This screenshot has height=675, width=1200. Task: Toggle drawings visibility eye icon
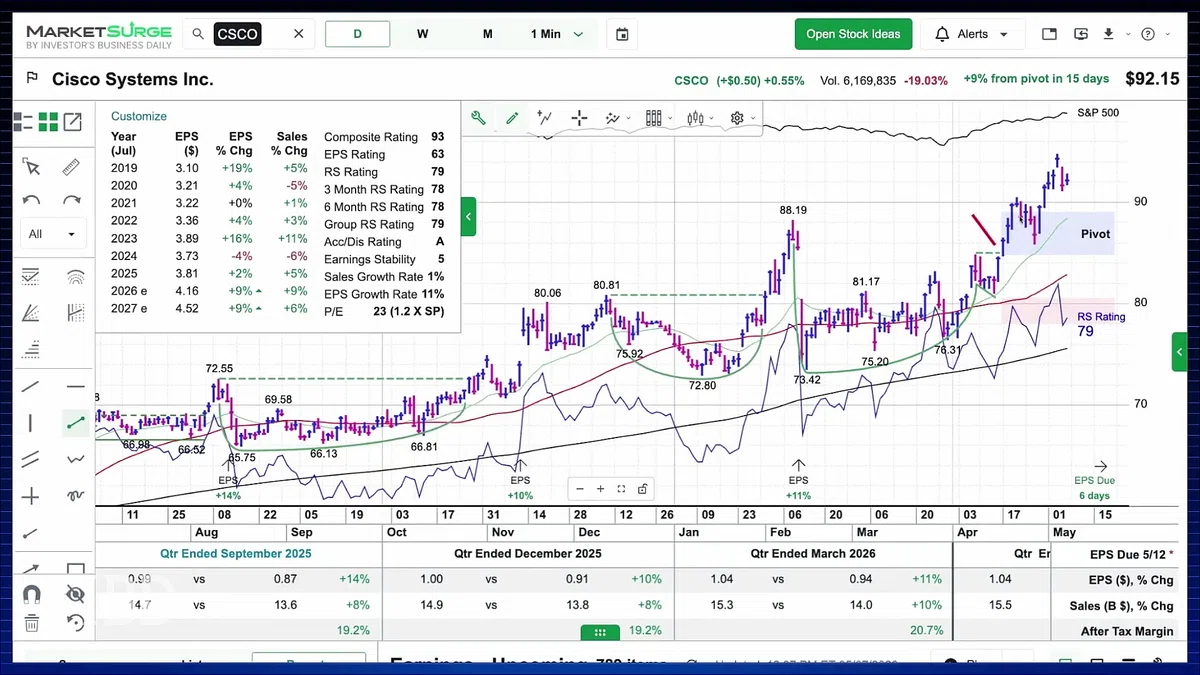75,594
